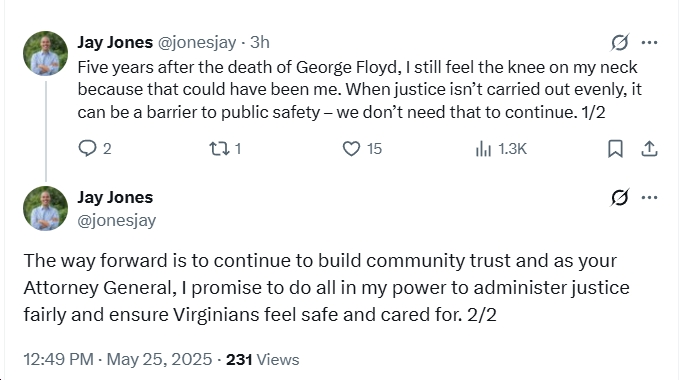The width and height of the screenshot is (680, 380).
Task: Open the first tweet text body
Action: pos(359,90)
